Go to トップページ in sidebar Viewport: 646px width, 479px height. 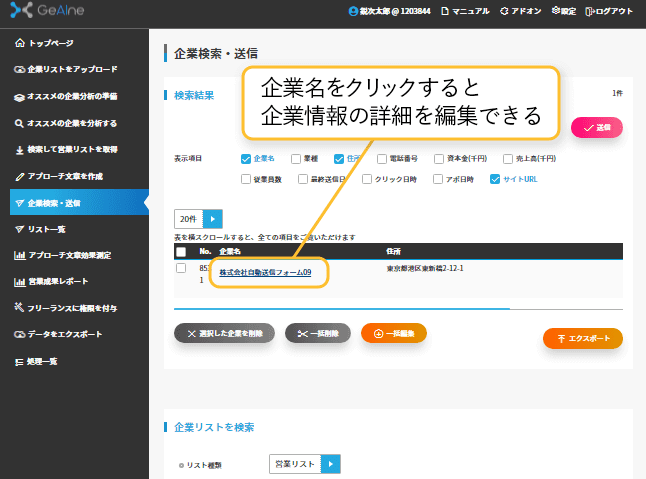(51, 43)
